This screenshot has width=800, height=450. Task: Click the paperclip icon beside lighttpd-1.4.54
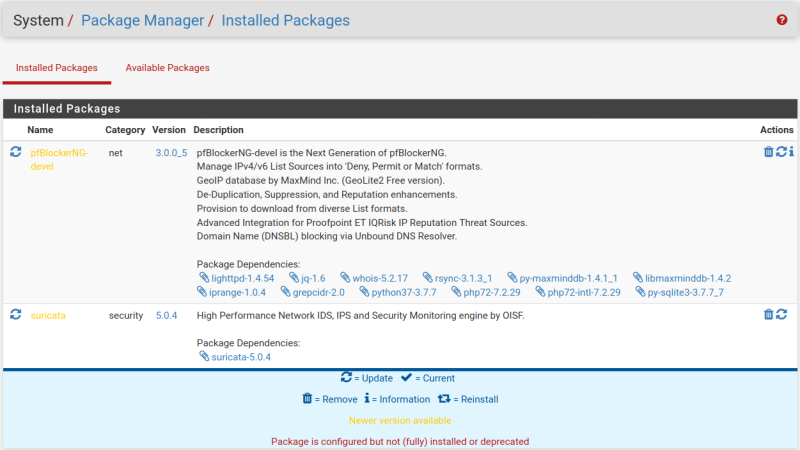[x=204, y=278]
